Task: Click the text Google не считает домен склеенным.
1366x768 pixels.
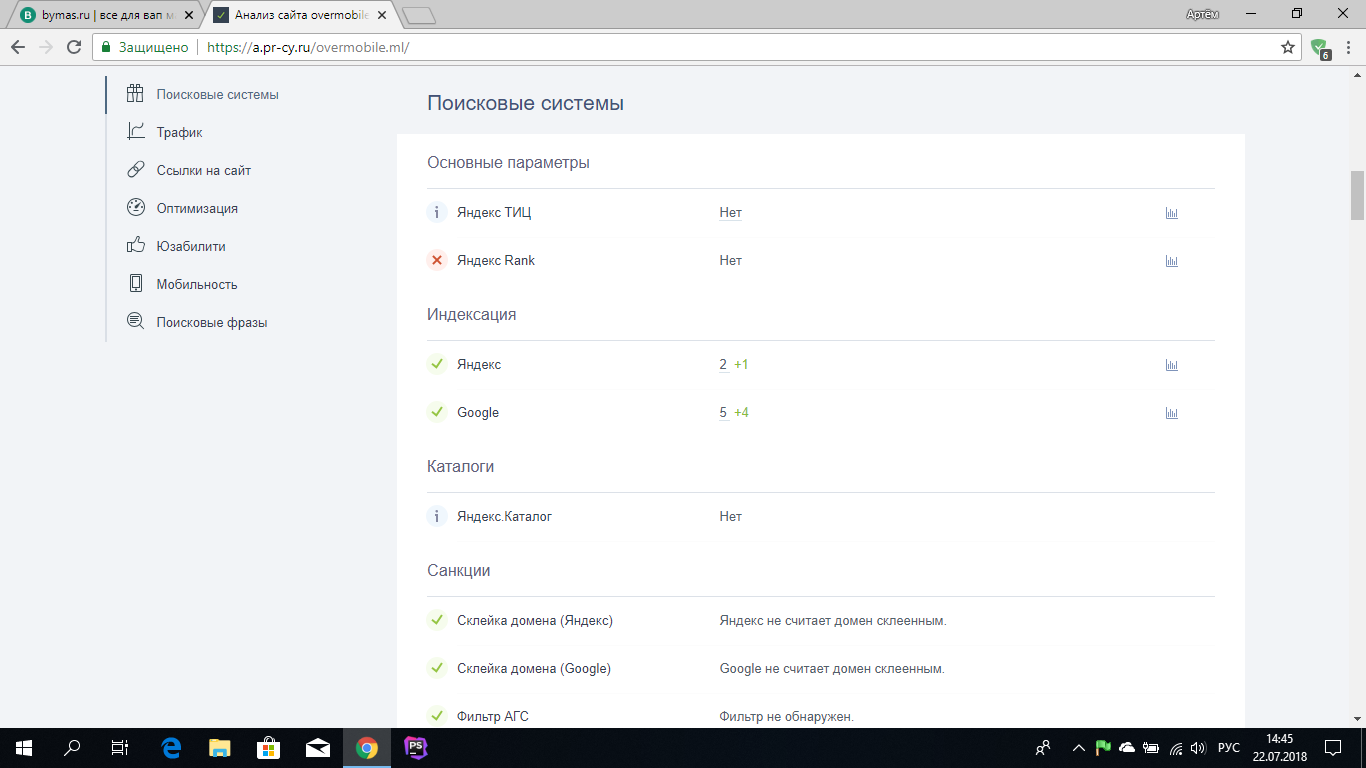Action: (x=832, y=668)
